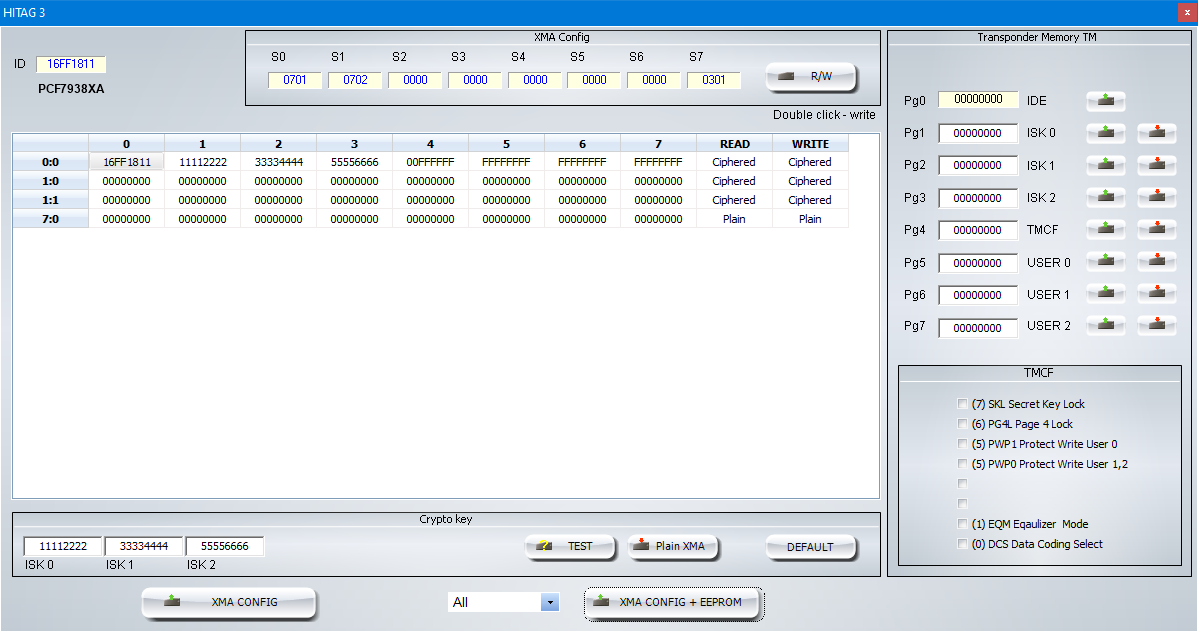Click the Plain XMA button
This screenshot has width=1198, height=632.
[673, 546]
